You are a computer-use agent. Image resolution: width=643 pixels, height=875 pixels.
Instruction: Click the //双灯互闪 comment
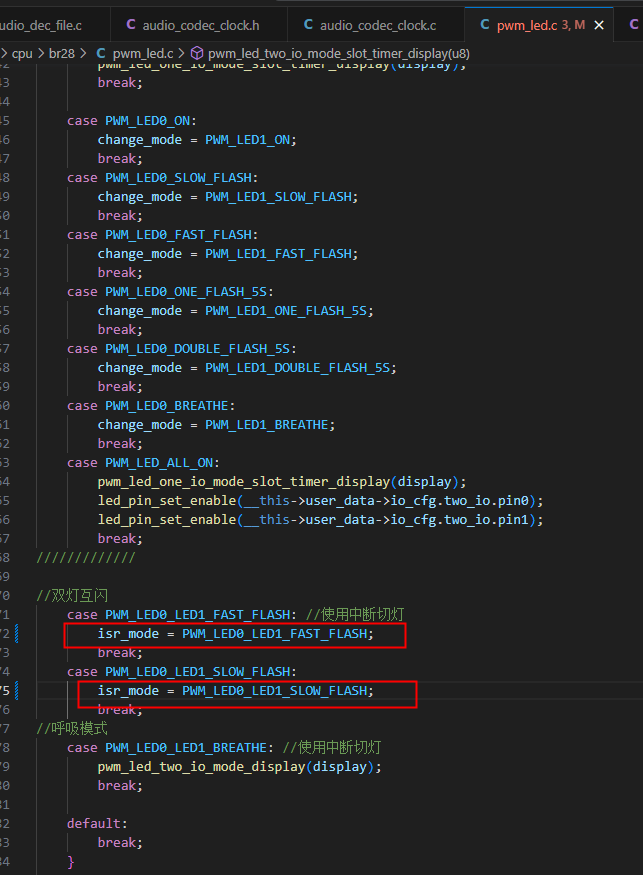click(x=72, y=595)
